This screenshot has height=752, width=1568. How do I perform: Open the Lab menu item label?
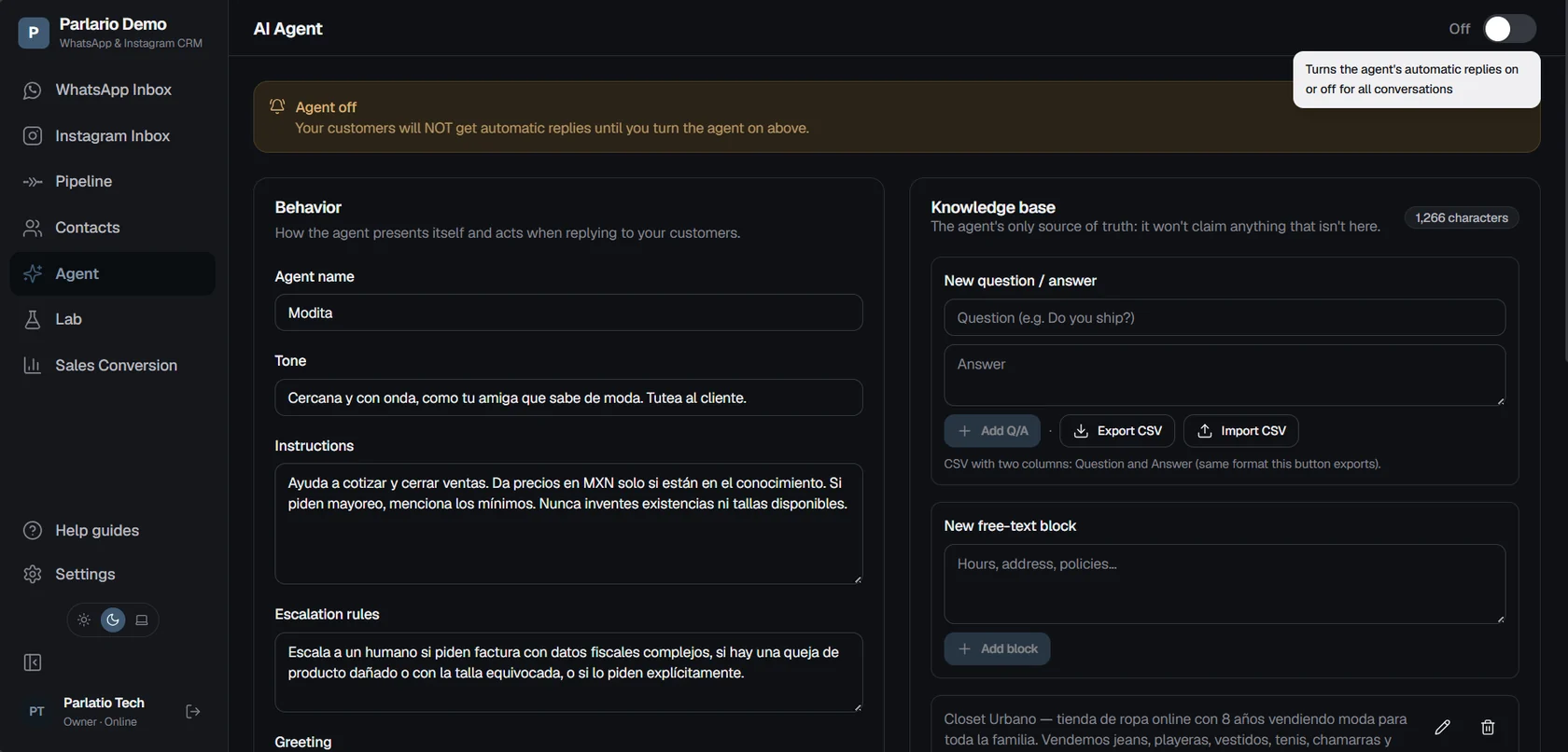(x=68, y=319)
